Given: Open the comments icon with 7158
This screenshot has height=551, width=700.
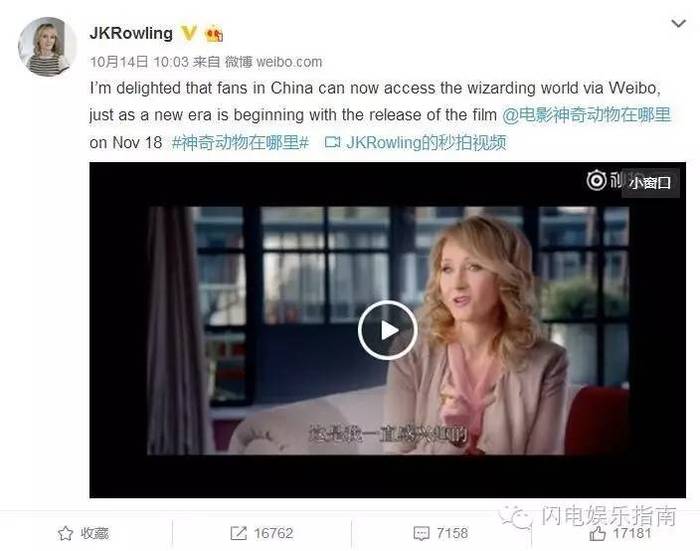Looking at the screenshot, I should pyautogui.click(x=421, y=534).
